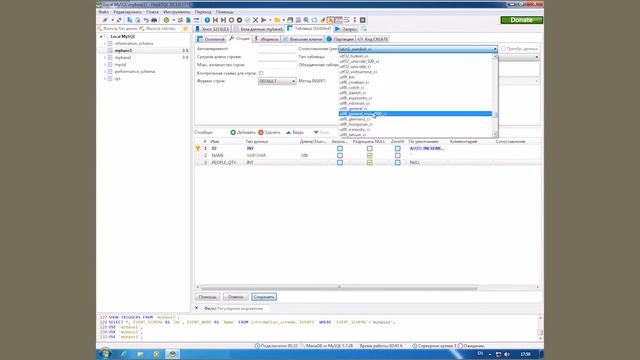
Task: Click the HeidiSQL icon in the taskbar
Action: (x=172, y=354)
